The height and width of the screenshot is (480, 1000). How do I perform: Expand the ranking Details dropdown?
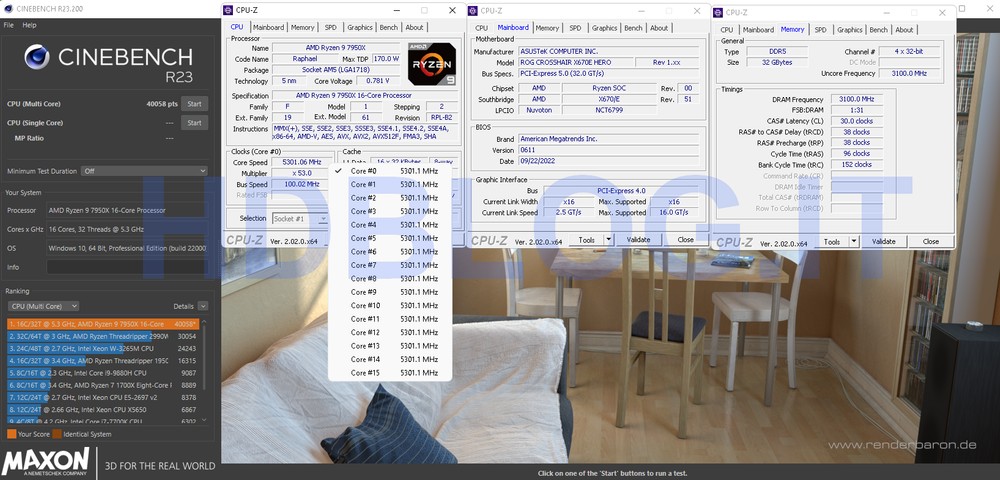[x=203, y=306]
